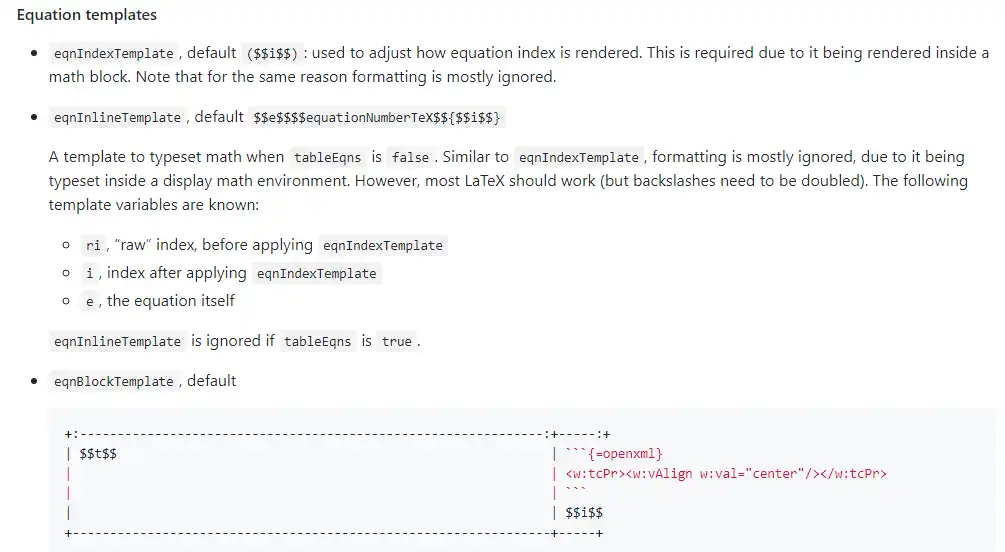Image resolution: width=1005 pixels, height=552 pixels.
Task: Click $$i$$ in the table code block
Action: coord(584,513)
